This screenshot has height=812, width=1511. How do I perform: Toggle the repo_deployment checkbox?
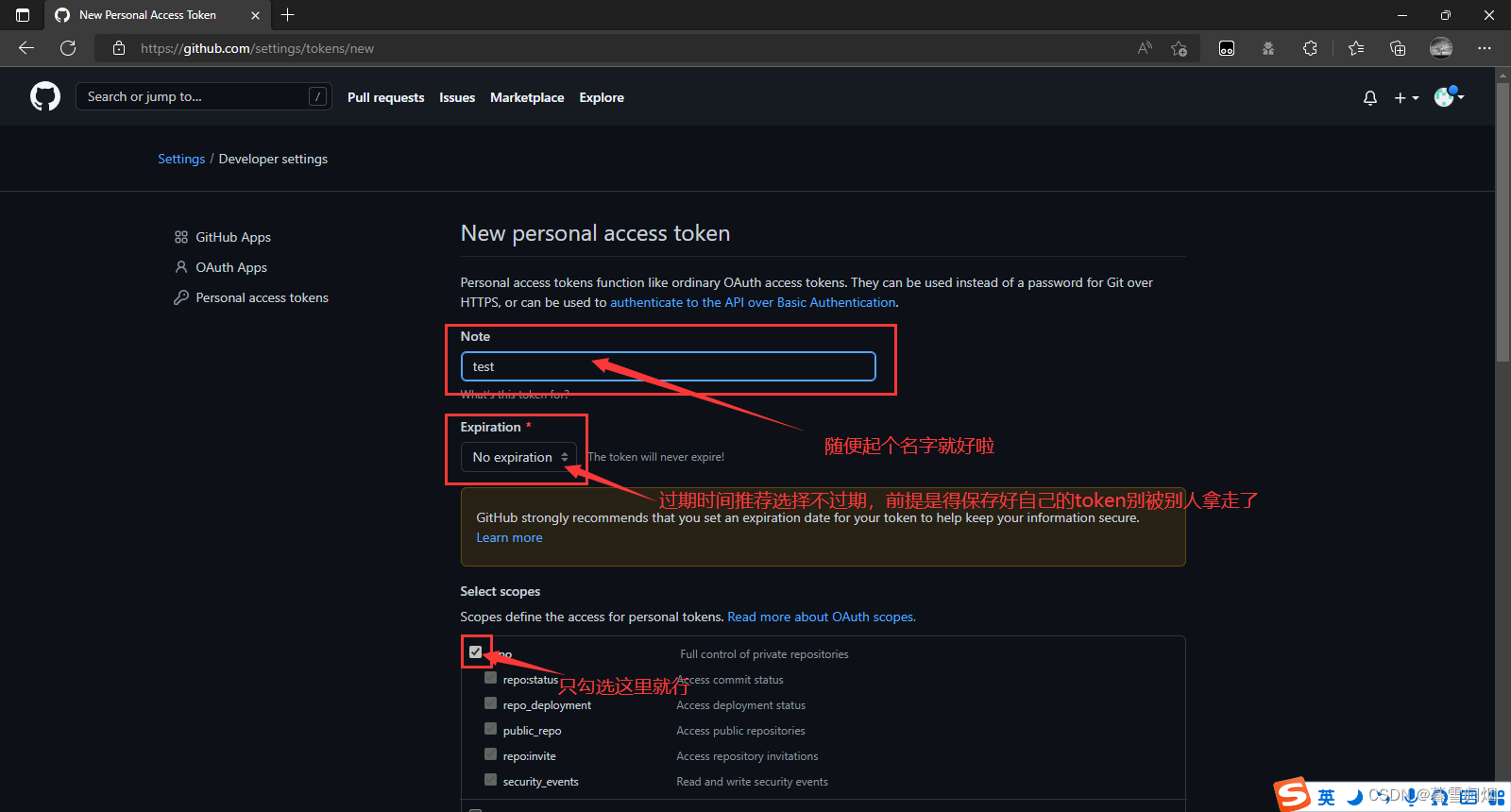point(490,702)
